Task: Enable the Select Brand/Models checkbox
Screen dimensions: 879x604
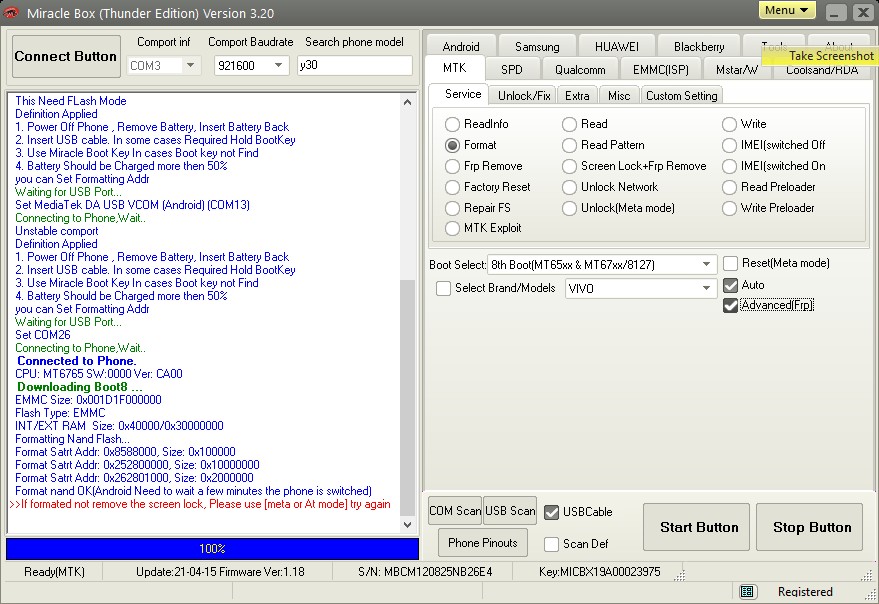Action: 443,288
